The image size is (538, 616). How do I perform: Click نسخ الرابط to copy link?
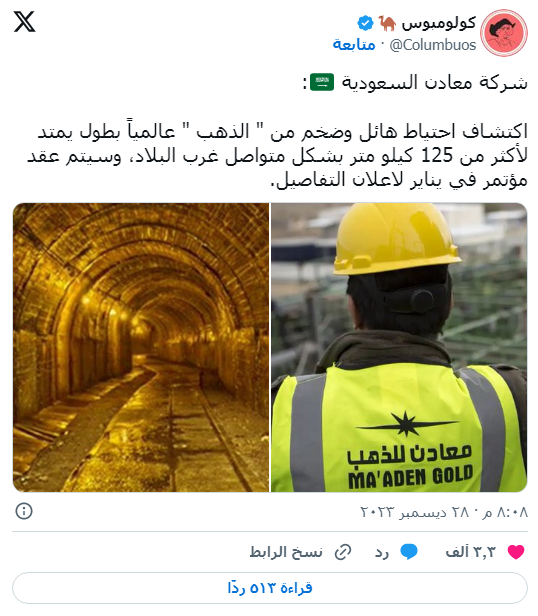click(286, 552)
